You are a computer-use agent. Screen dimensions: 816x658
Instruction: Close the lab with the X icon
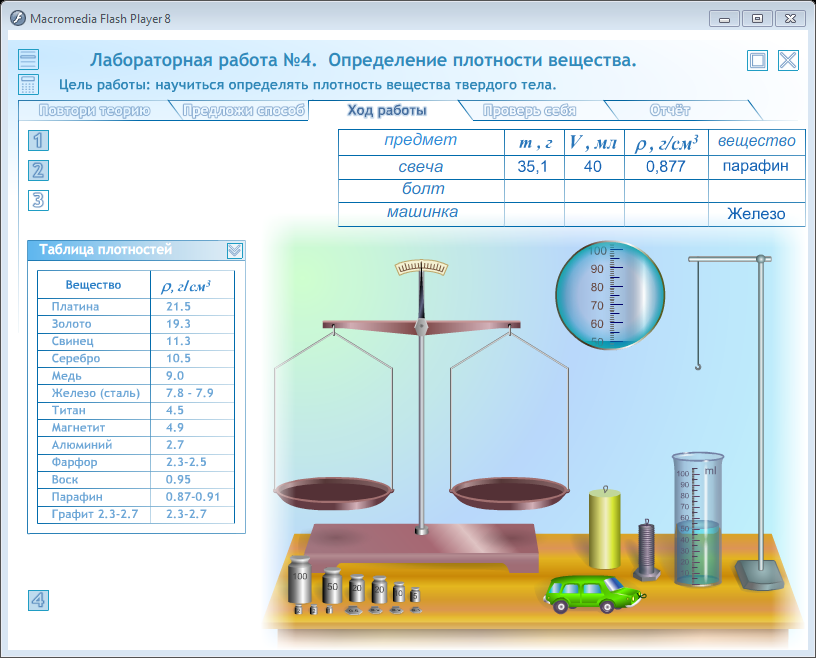pos(788,60)
